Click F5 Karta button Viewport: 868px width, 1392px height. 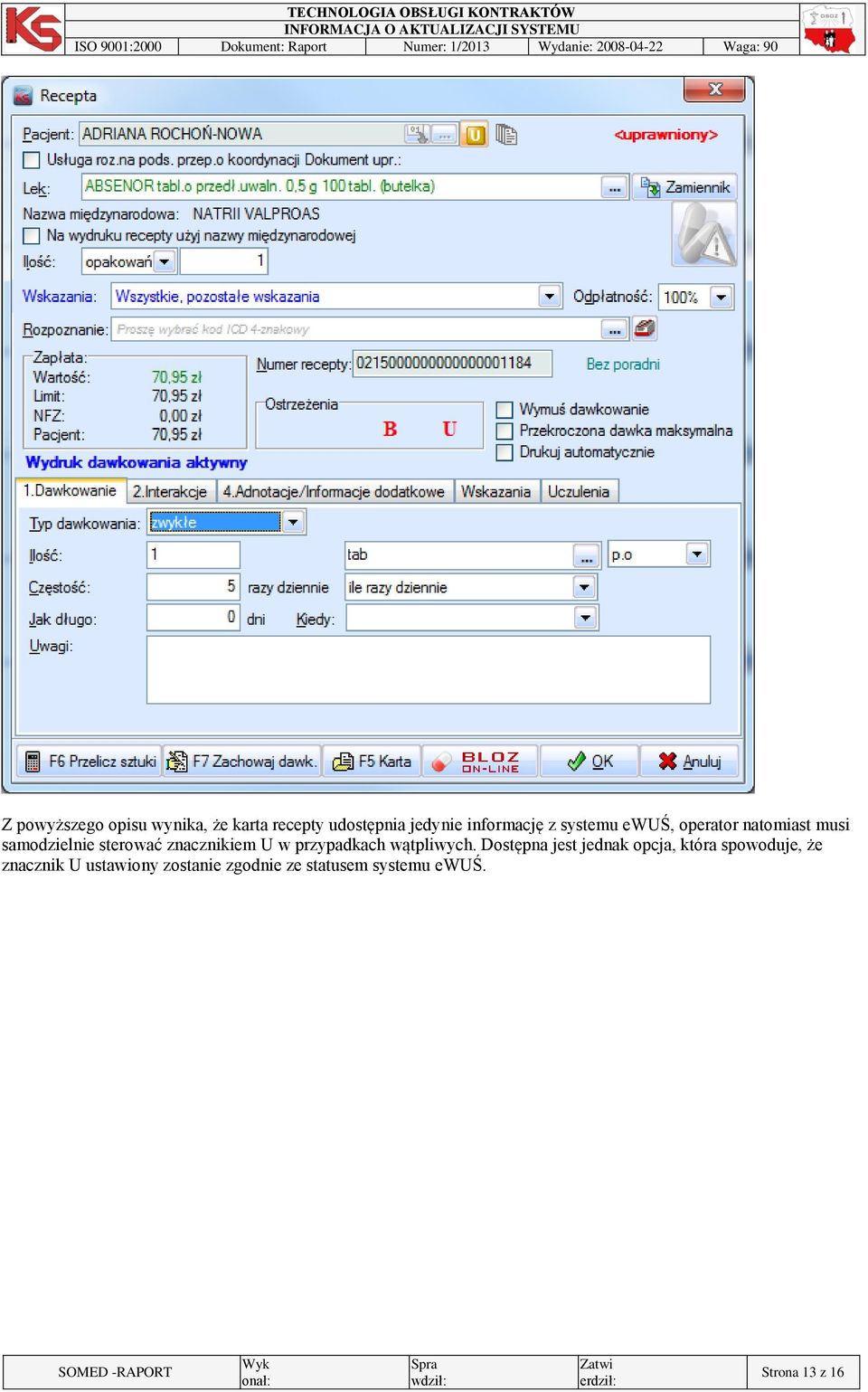pos(372,762)
